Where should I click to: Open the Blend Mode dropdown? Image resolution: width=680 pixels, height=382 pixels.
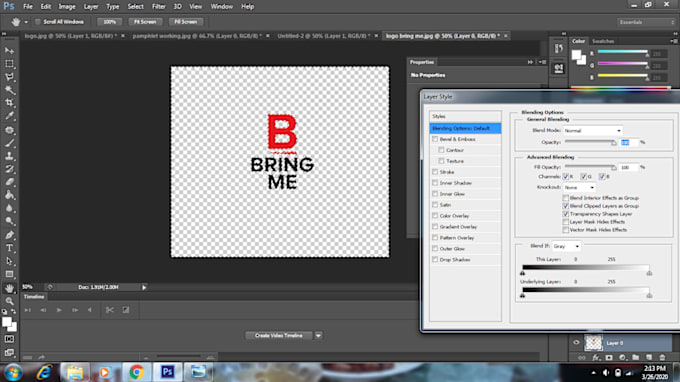tap(592, 131)
